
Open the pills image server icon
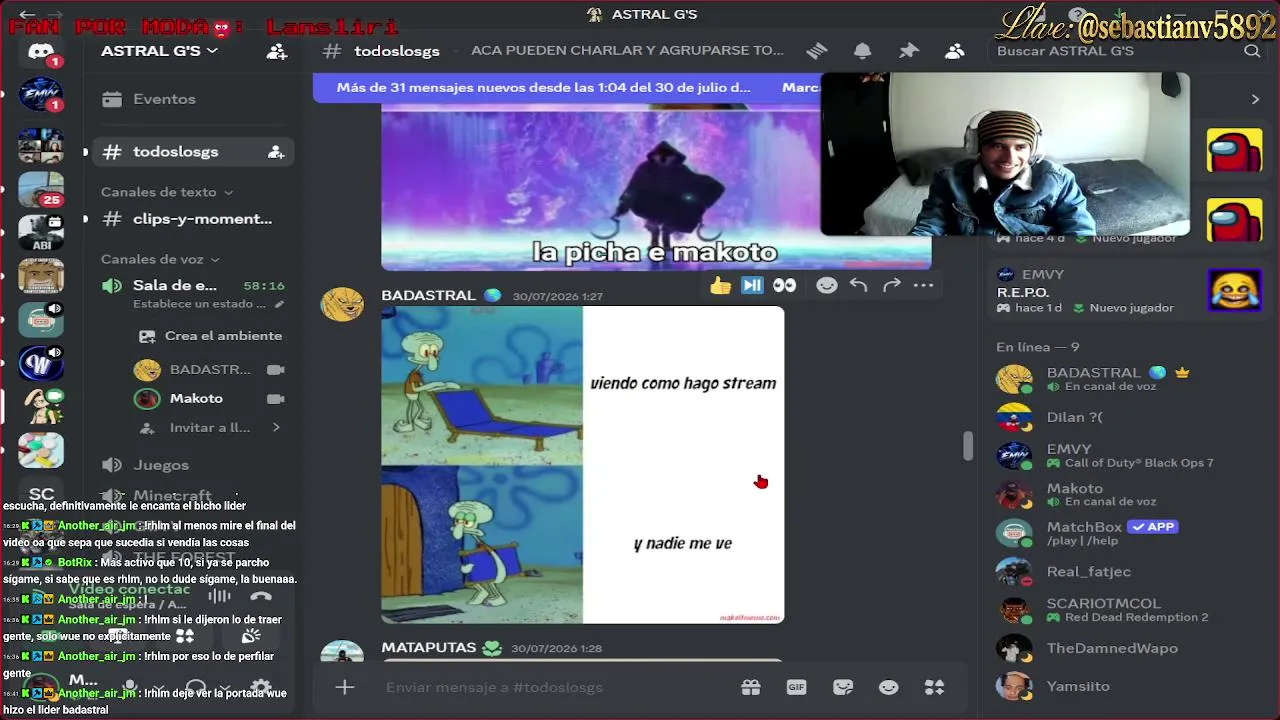[x=41, y=450]
